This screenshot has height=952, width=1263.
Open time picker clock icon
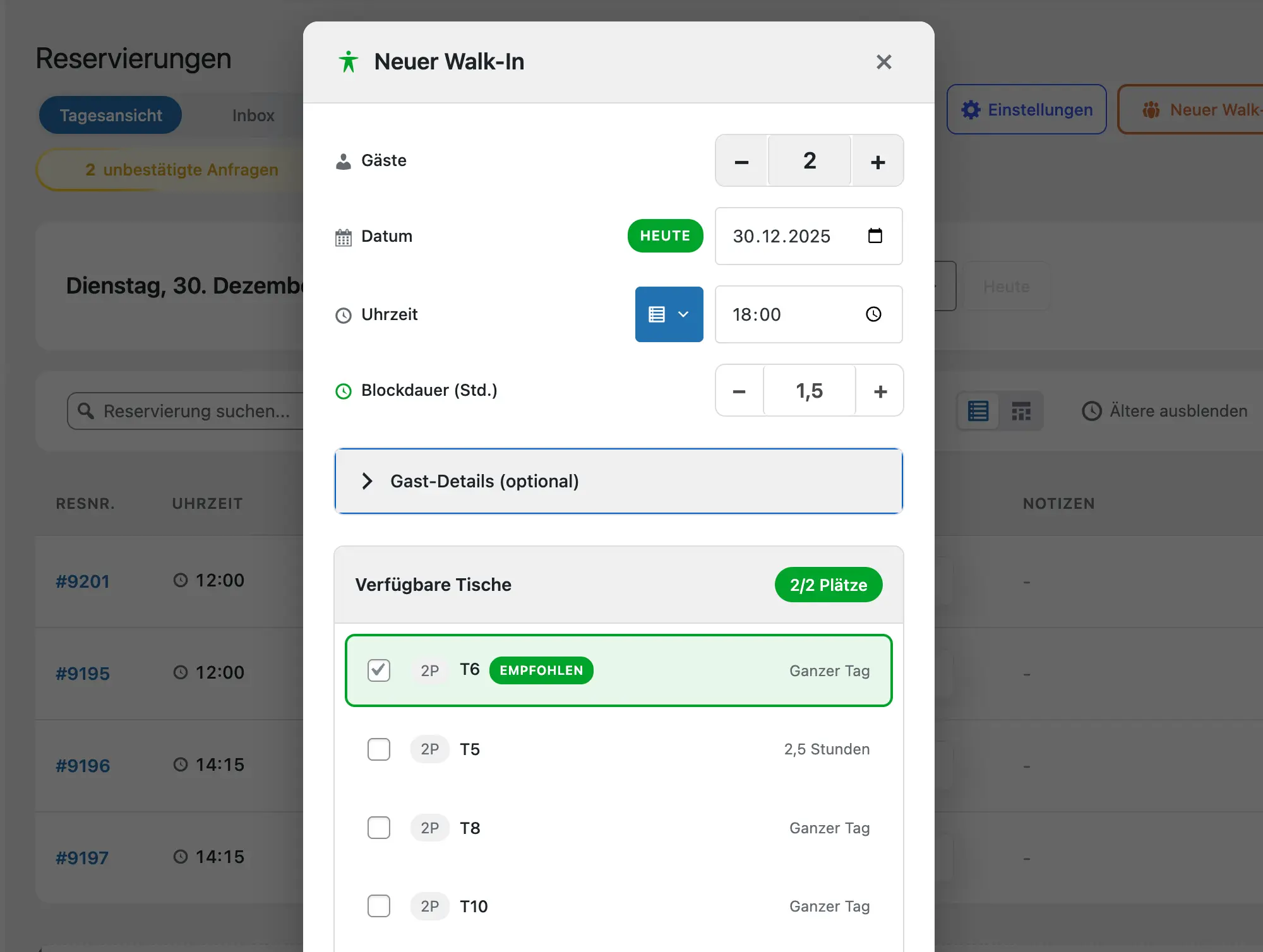click(873, 314)
